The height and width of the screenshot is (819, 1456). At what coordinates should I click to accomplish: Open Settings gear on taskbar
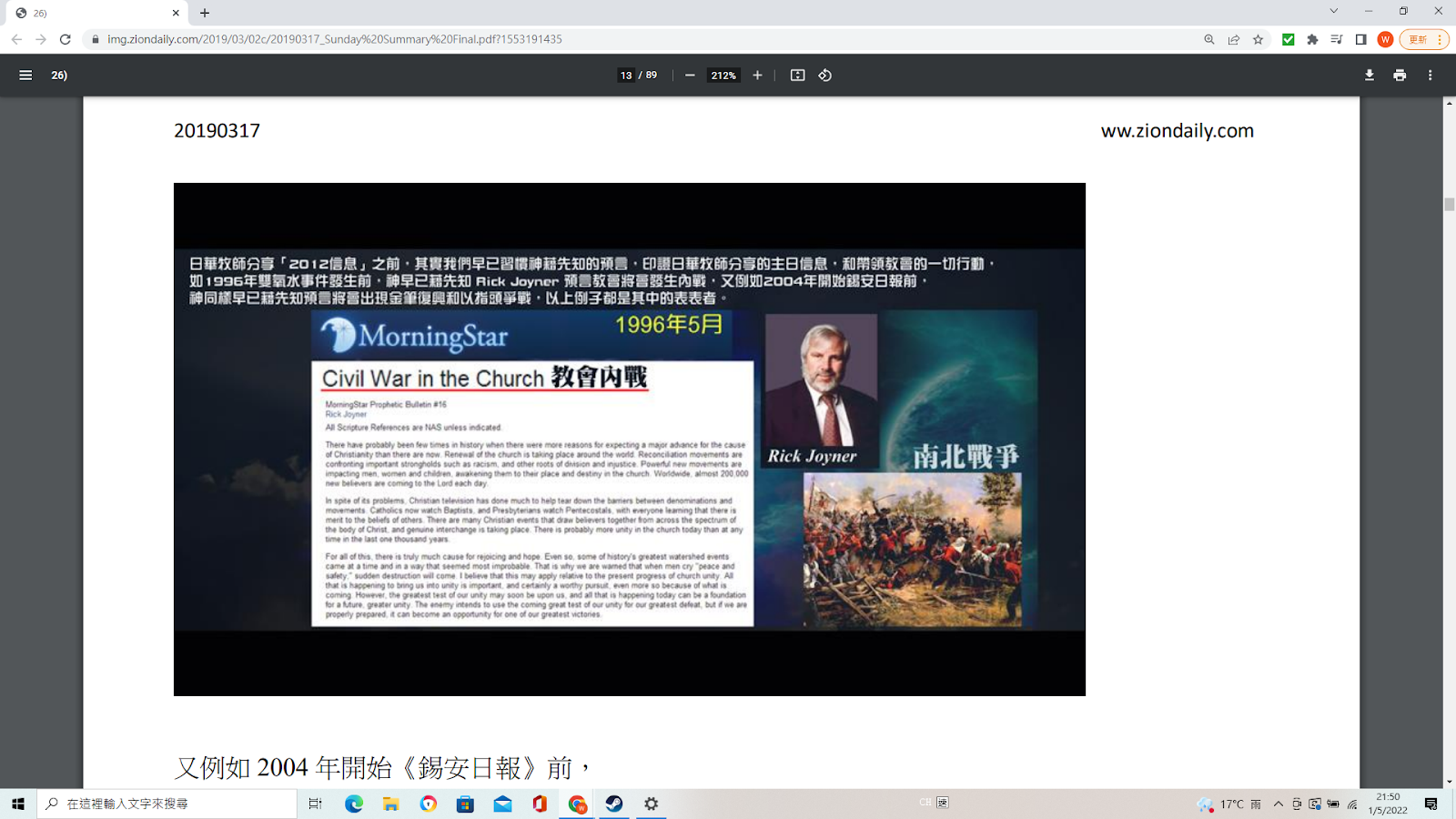coord(652,804)
